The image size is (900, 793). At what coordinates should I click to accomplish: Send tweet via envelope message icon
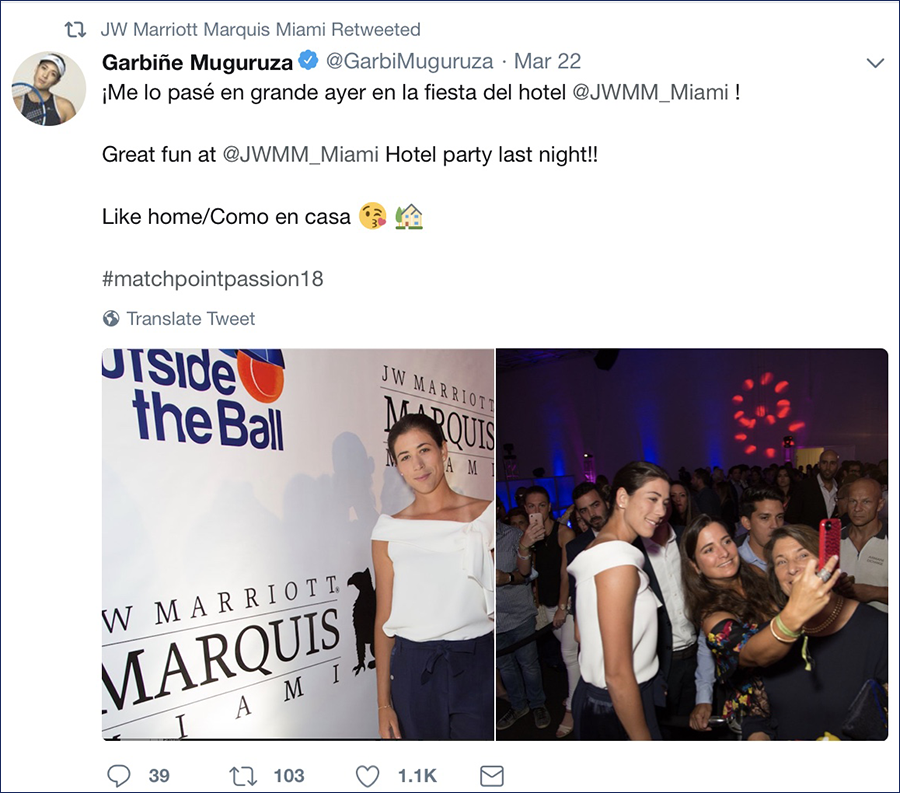[492, 776]
